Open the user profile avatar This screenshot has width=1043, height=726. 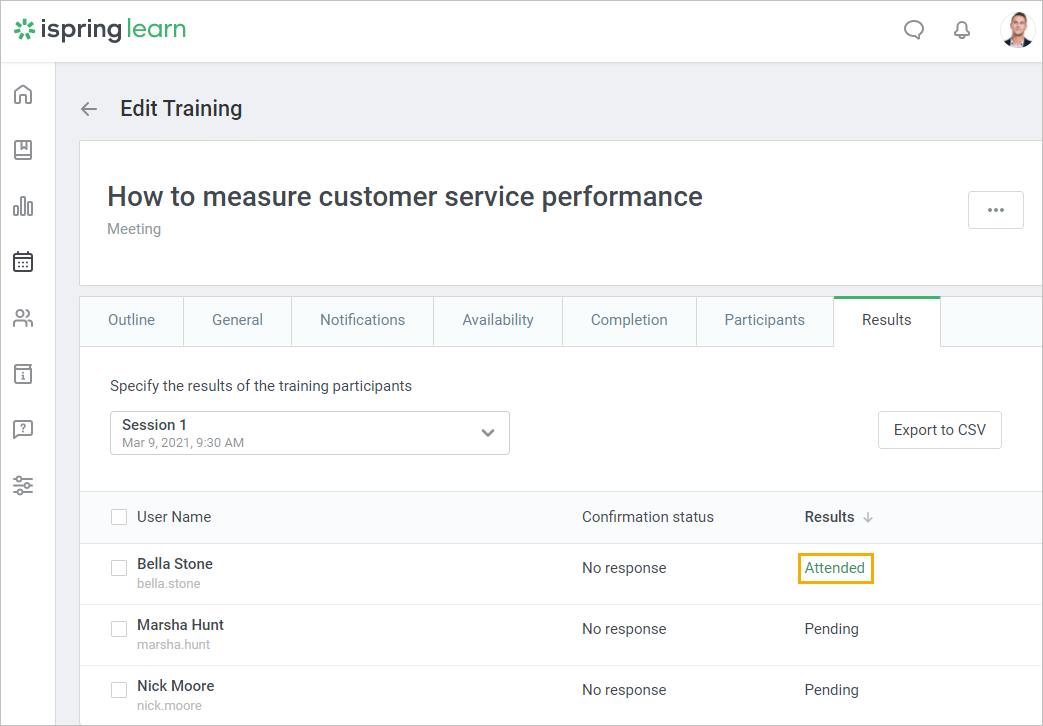pyautogui.click(x=1017, y=30)
